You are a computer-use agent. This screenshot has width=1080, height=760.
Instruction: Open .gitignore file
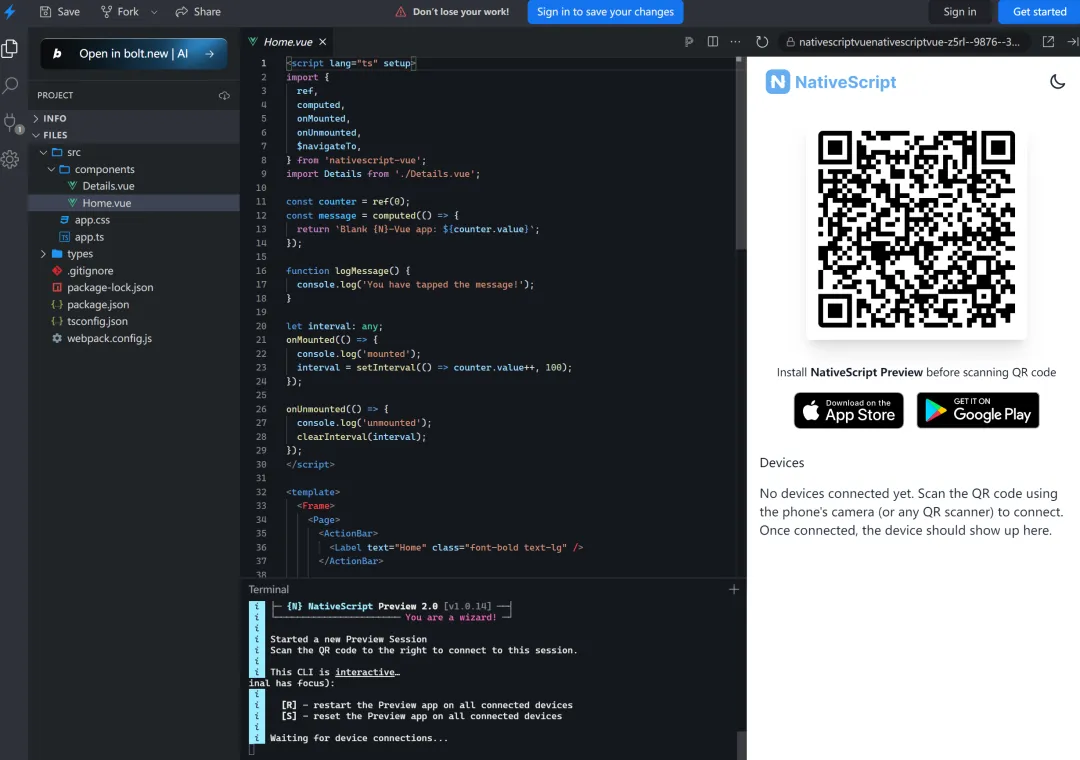(134, 271)
